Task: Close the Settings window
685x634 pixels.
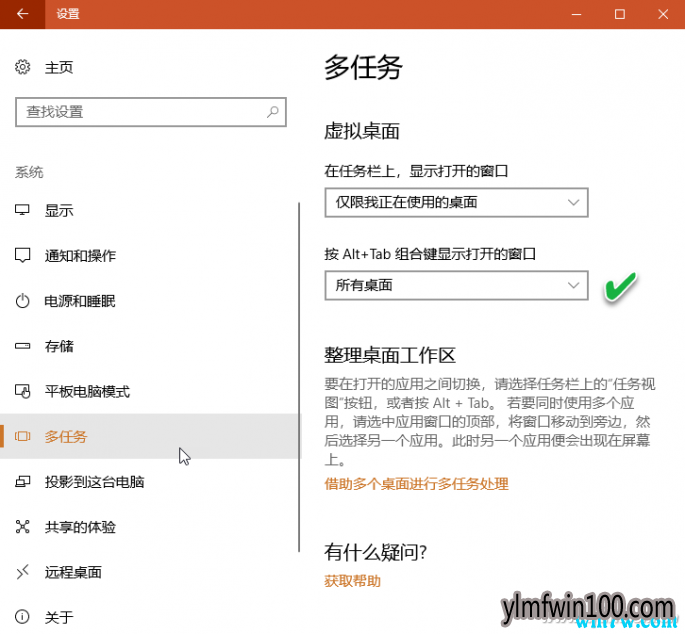Action: pyautogui.click(x=663, y=14)
